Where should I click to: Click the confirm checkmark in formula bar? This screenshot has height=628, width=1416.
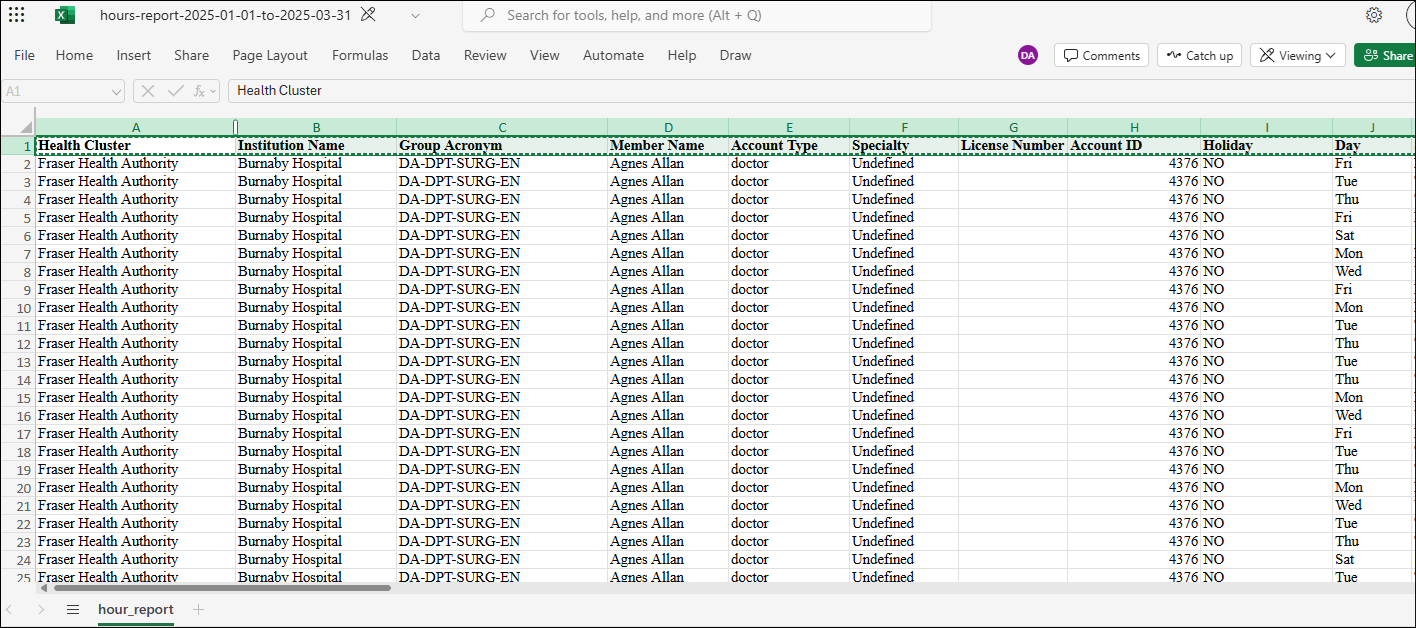pyautogui.click(x=176, y=91)
